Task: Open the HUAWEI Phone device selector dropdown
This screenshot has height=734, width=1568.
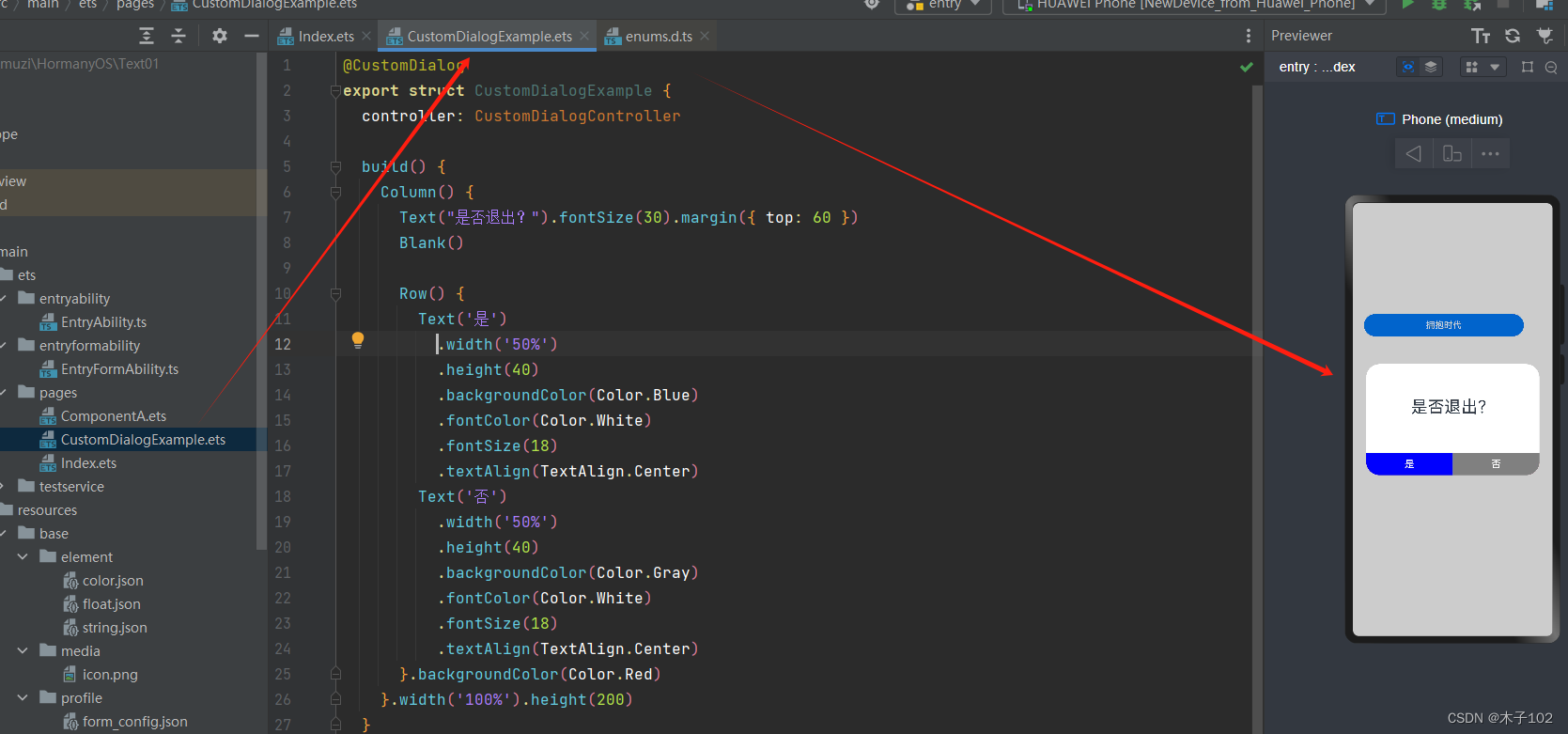Action: (x=1195, y=5)
